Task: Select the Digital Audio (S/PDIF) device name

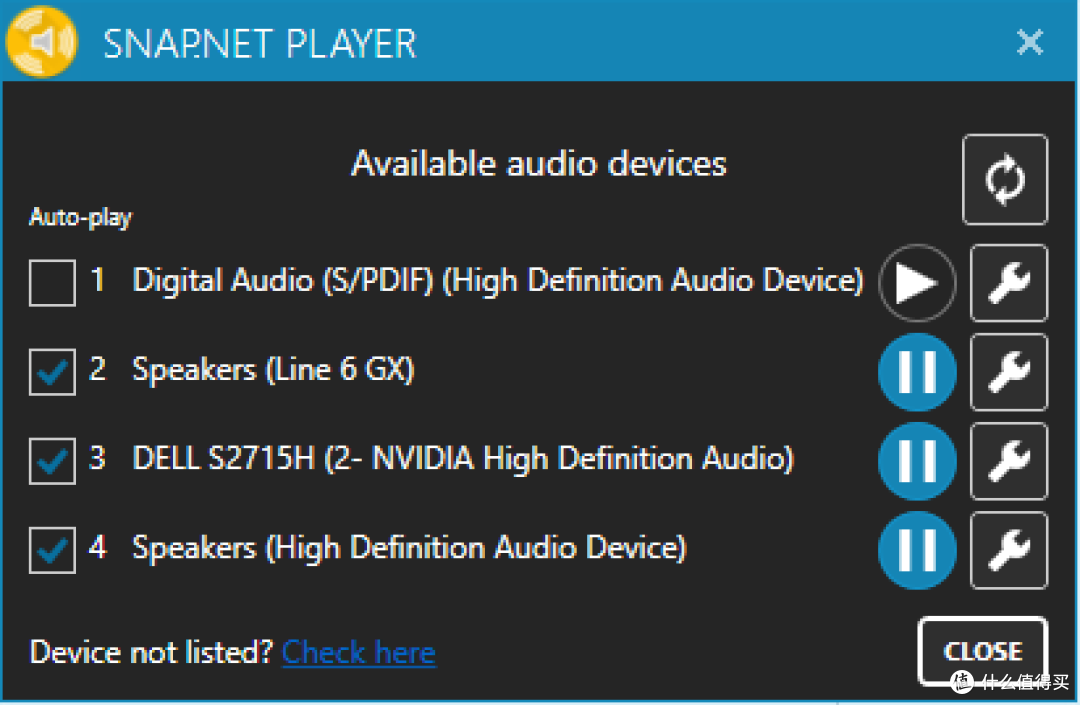Action: tap(497, 281)
